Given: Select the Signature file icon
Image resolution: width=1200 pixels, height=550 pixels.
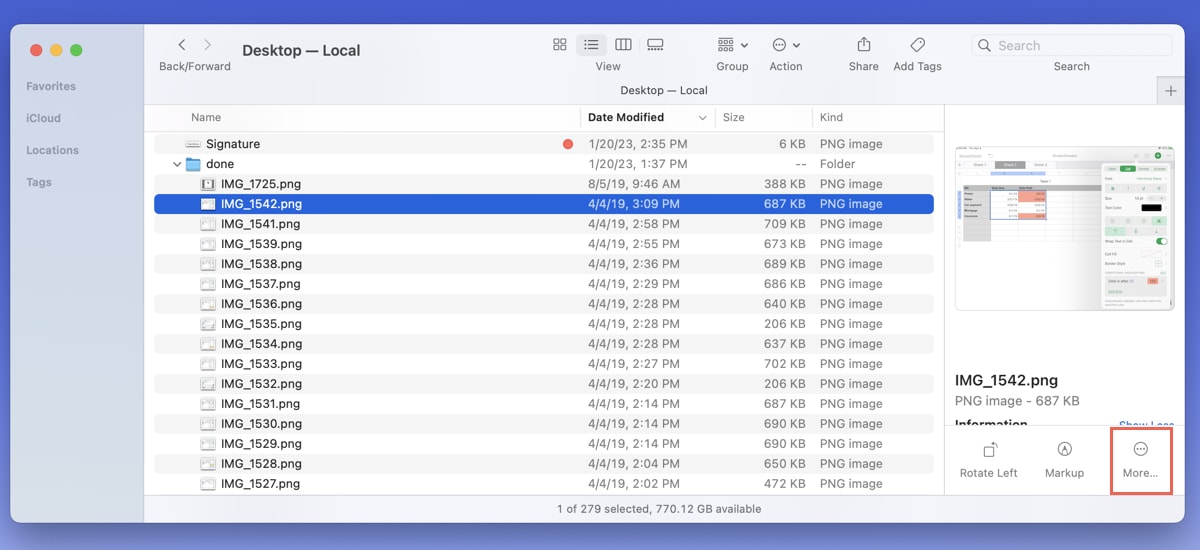Looking at the screenshot, I should coord(193,144).
